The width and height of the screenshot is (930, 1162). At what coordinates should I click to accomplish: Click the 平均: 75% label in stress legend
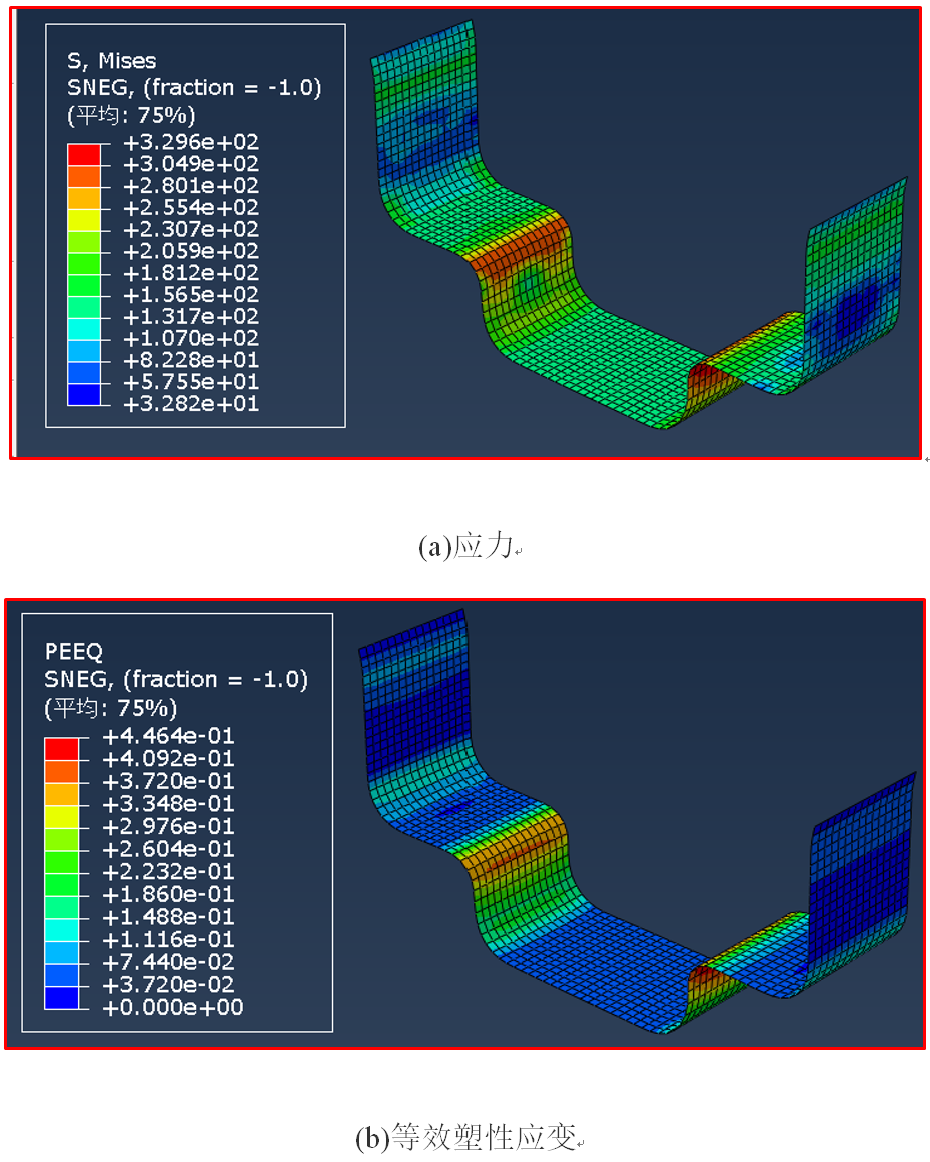(131, 114)
